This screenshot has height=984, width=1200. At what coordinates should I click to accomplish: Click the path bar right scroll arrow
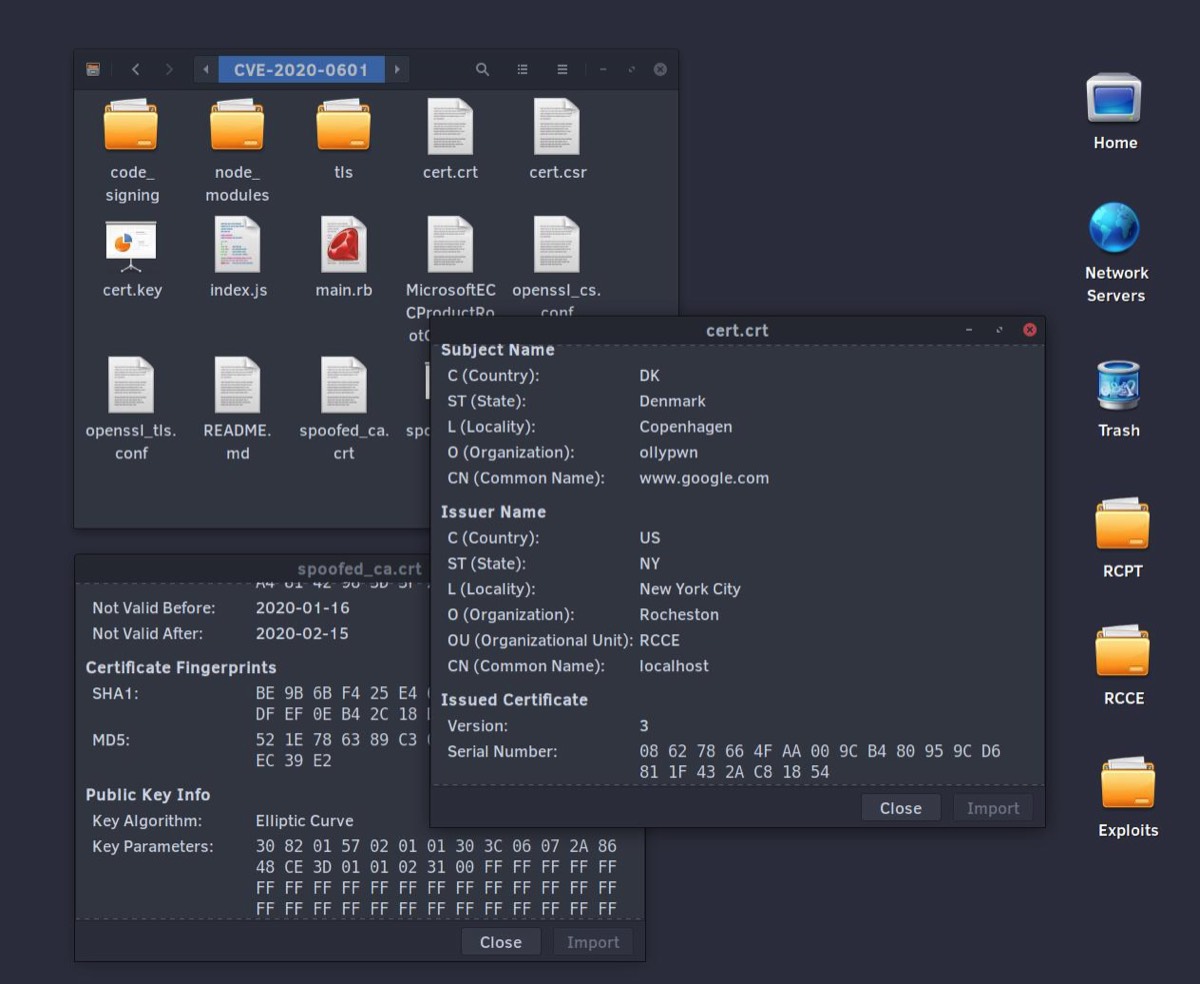[397, 70]
